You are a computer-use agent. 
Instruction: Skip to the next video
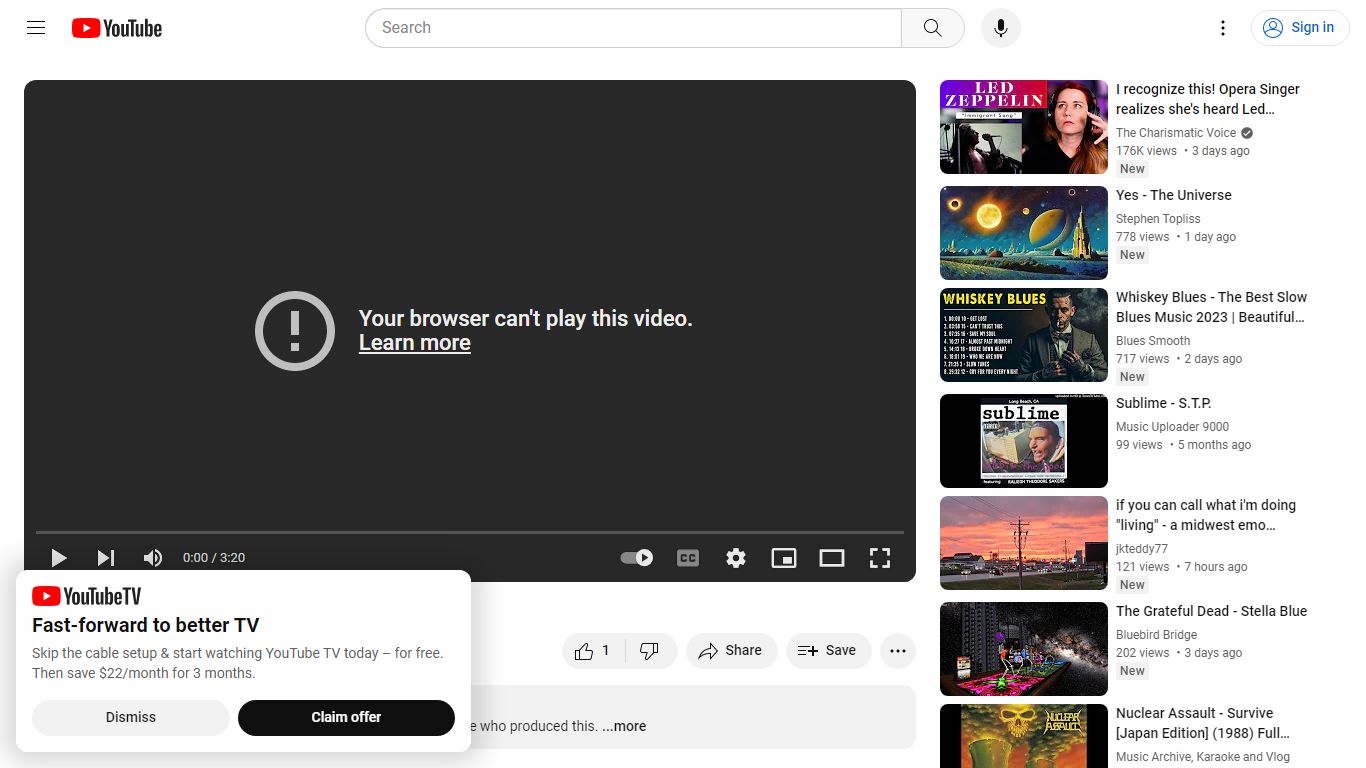click(x=106, y=558)
